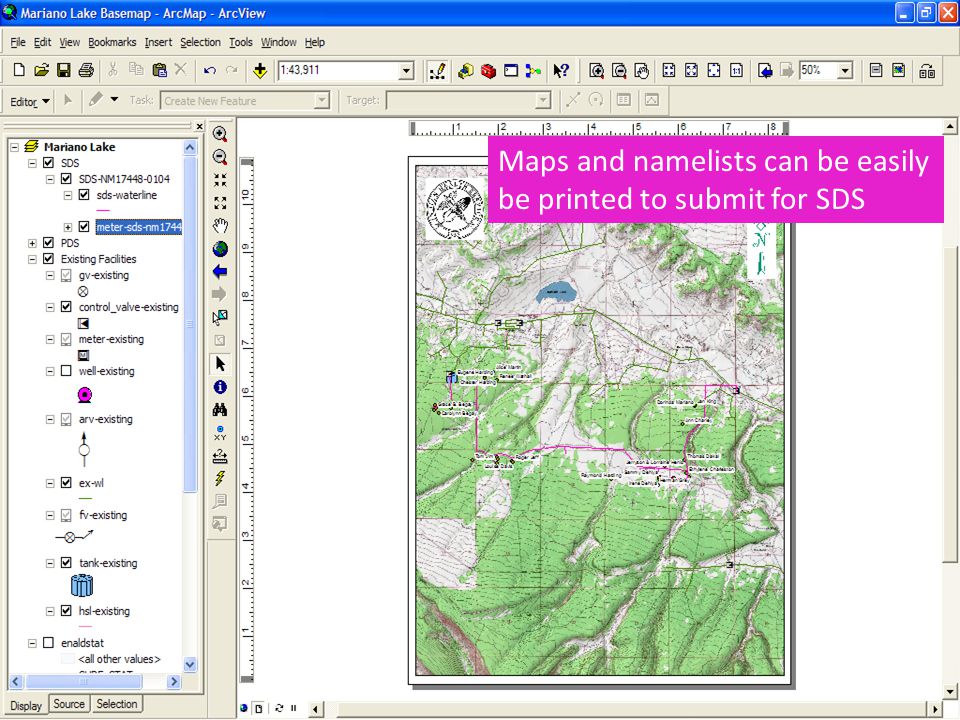Image resolution: width=960 pixels, height=720 pixels.
Task: Click the tank-existing blue tank symbol
Action: pos(81,586)
